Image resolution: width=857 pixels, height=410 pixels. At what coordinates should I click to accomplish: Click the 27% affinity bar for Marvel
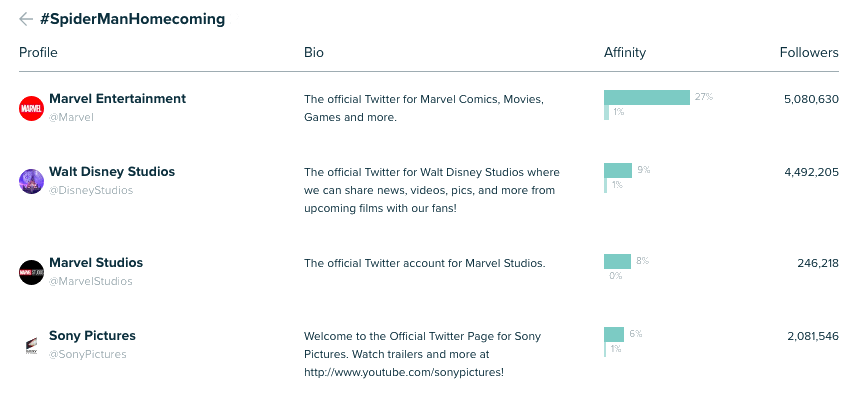click(647, 97)
